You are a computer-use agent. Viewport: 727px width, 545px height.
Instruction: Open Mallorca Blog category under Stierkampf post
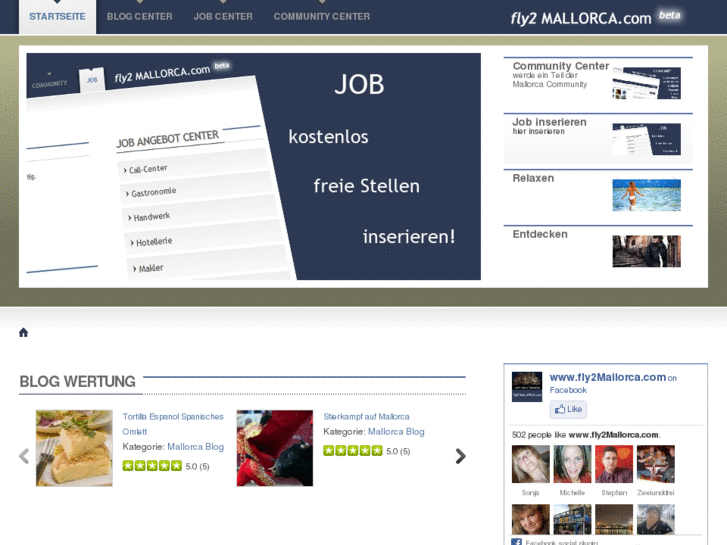click(x=396, y=432)
